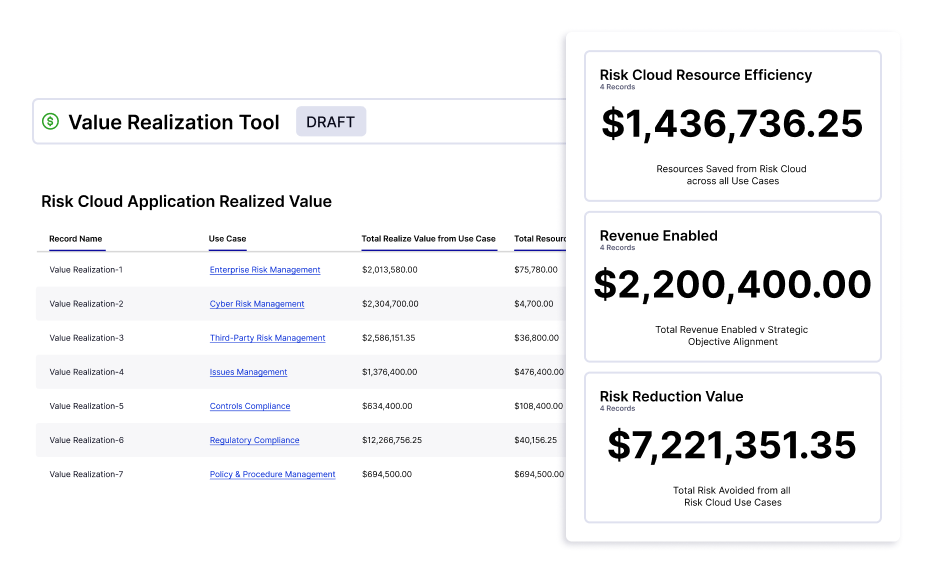
Task: Sort by Total Realize Value from Use Case
Action: (x=430, y=239)
